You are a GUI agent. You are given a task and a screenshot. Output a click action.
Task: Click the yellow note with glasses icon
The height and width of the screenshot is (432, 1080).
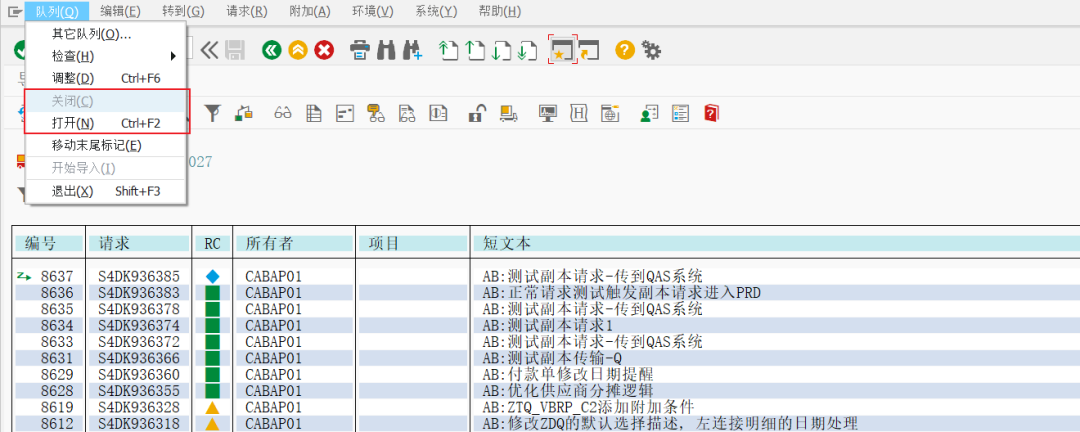coord(375,114)
